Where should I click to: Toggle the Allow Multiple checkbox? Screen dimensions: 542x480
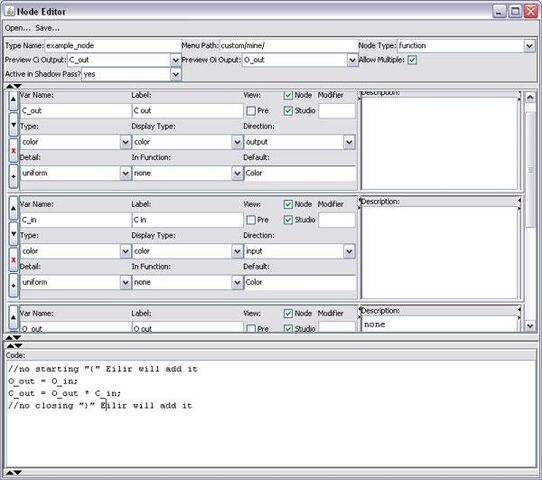pyautogui.click(x=412, y=60)
